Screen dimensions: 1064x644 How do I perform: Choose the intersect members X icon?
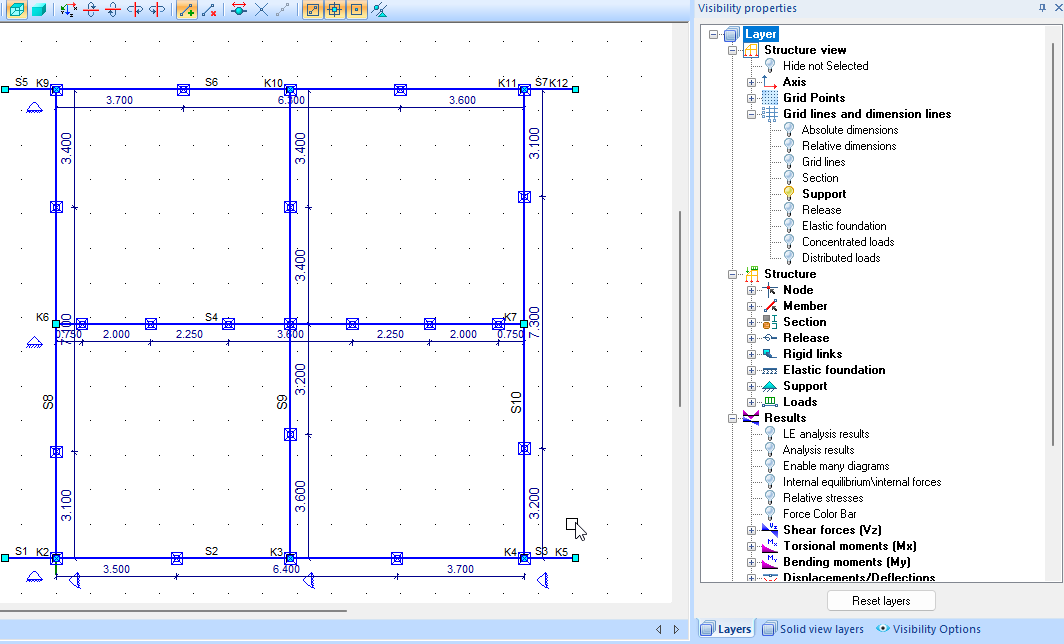tap(261, 10)
